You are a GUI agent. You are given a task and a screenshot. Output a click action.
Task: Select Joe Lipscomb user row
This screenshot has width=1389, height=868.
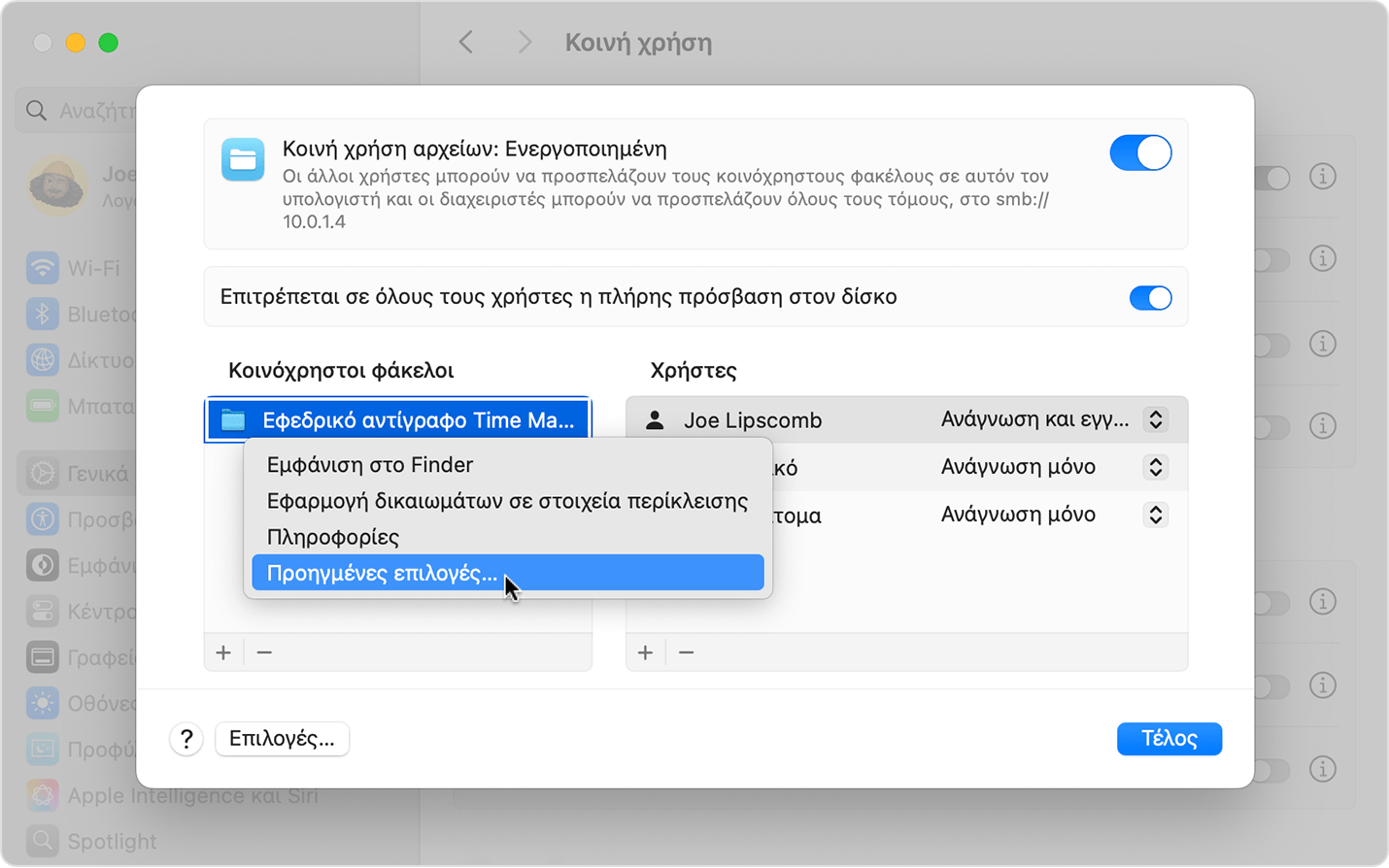[906, 419]
